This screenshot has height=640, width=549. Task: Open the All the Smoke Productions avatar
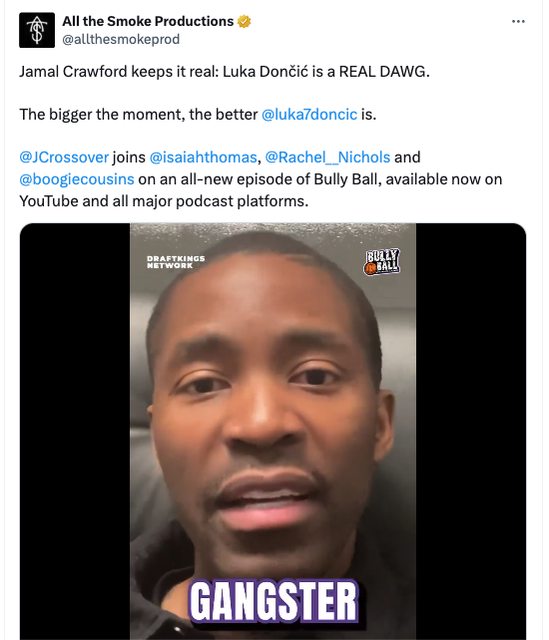point(37,30)
